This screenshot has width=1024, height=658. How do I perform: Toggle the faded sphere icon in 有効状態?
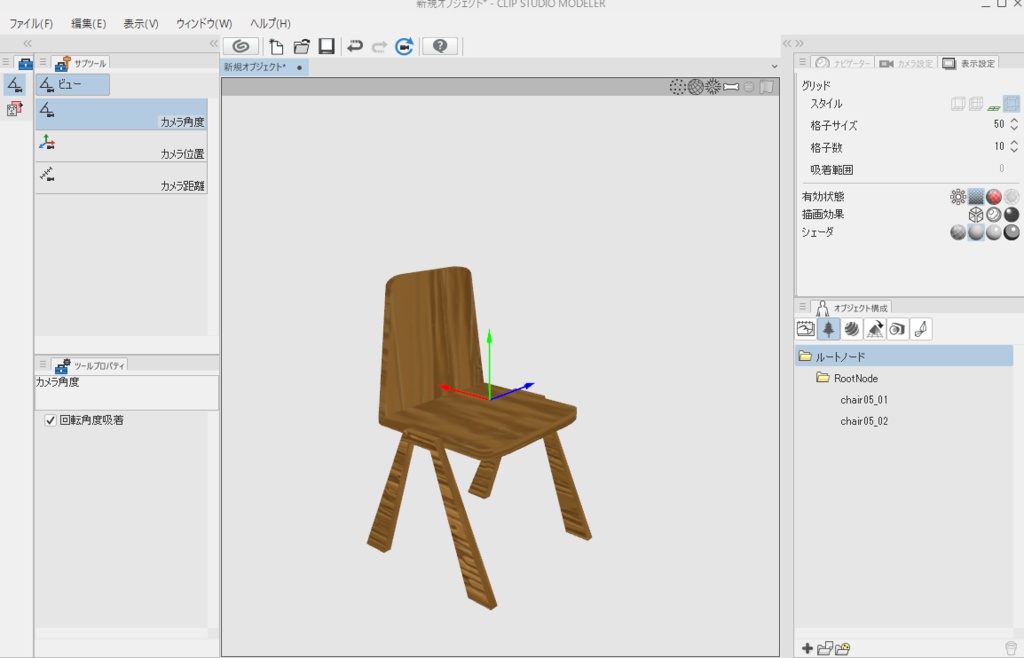coord(1011,196)
